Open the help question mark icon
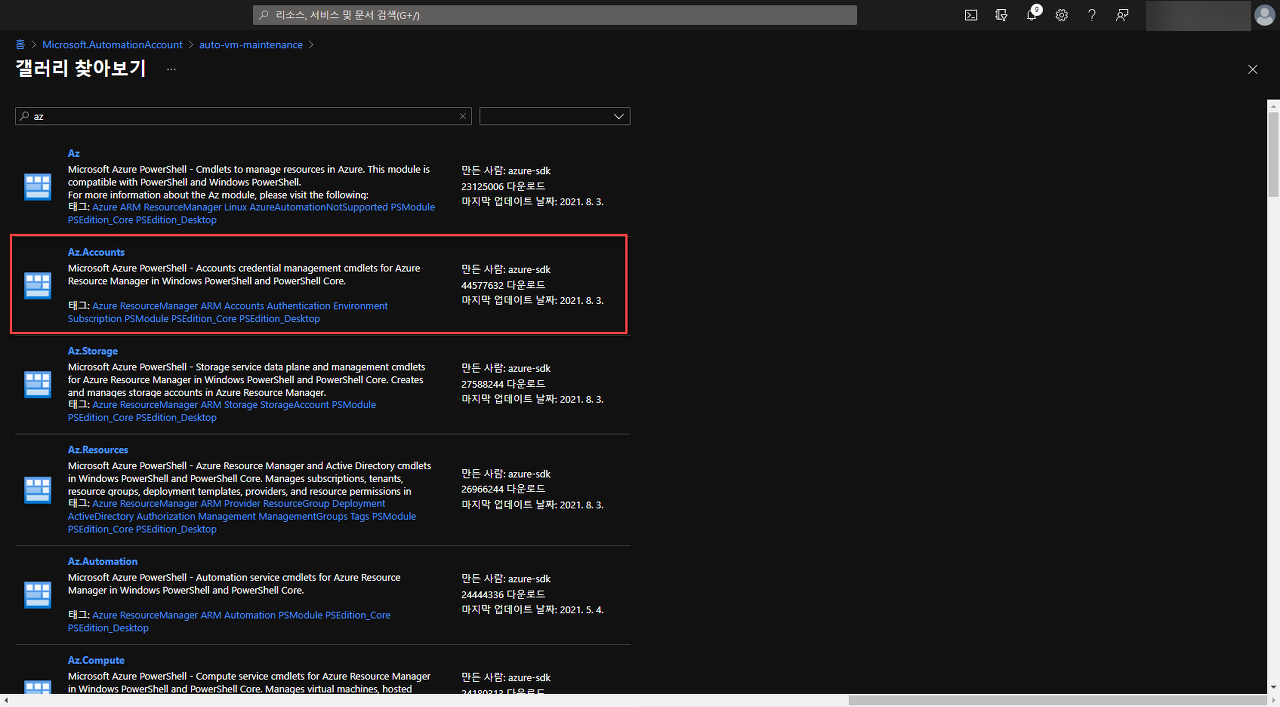The width and height of the screenshot is (1280, 707). pyautogui.click(x=1092, y=15)
